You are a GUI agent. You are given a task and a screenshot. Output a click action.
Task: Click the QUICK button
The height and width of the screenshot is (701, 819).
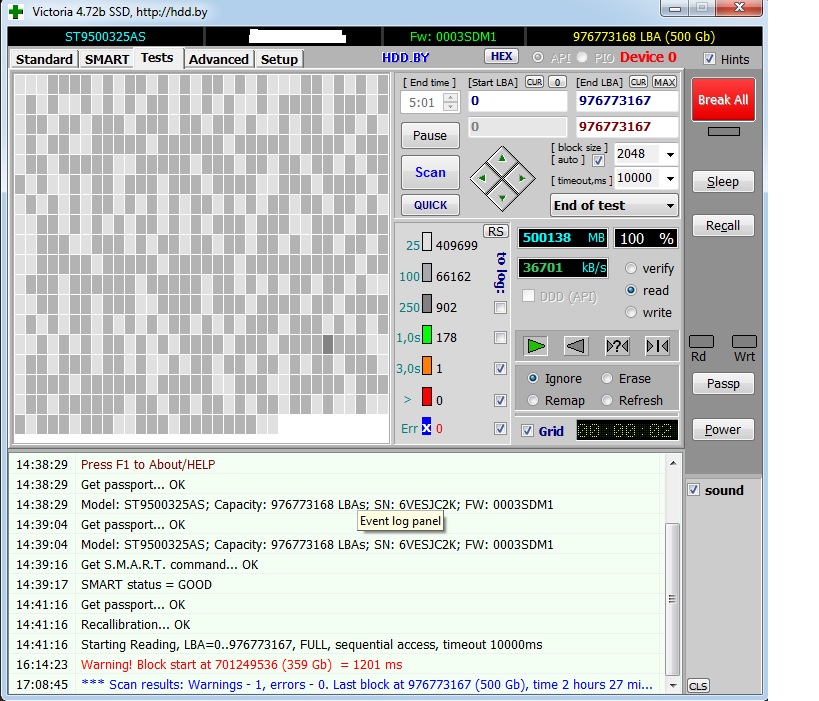coord(430,205)
